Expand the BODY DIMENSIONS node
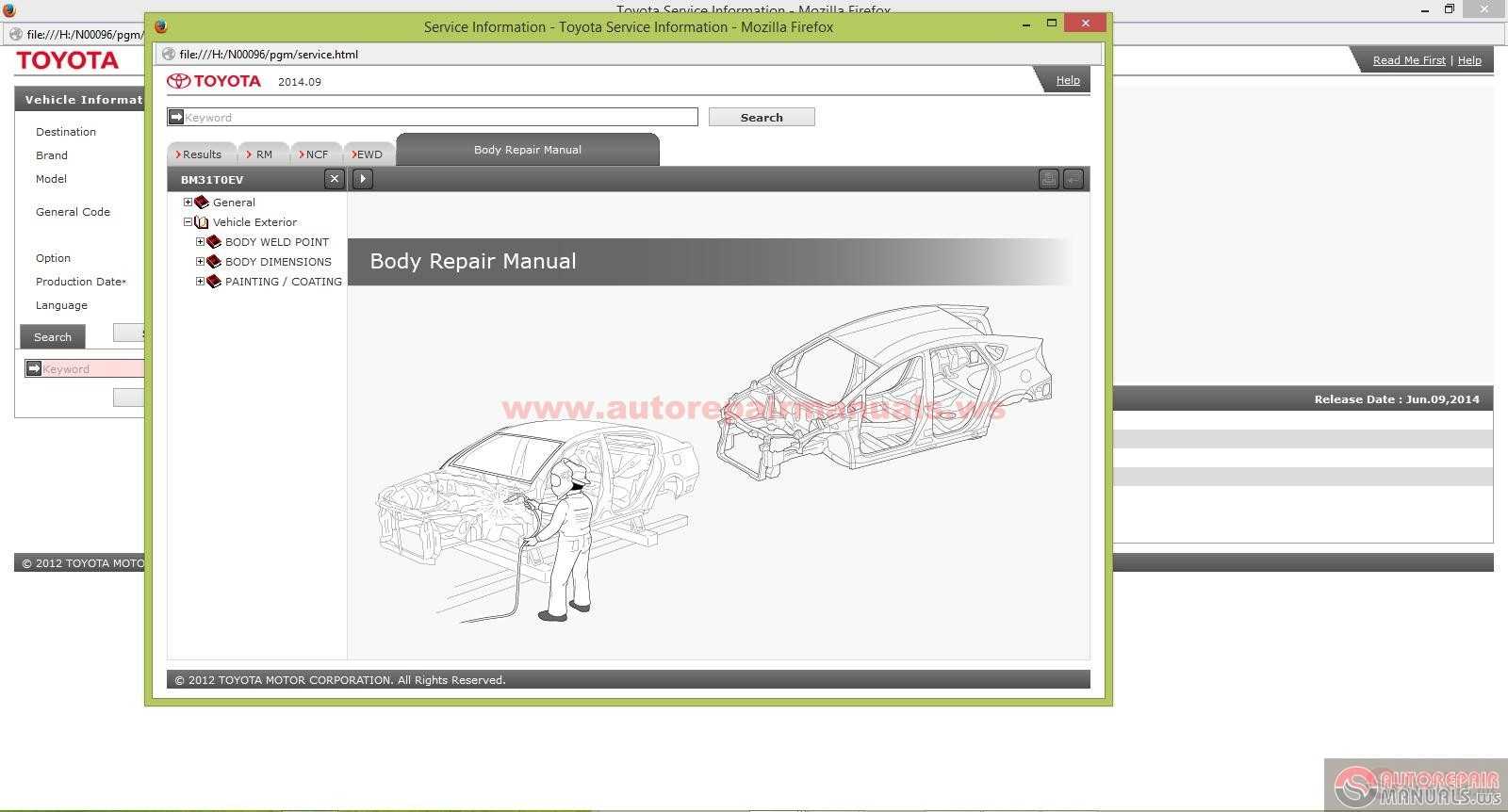 pos(200,262)
